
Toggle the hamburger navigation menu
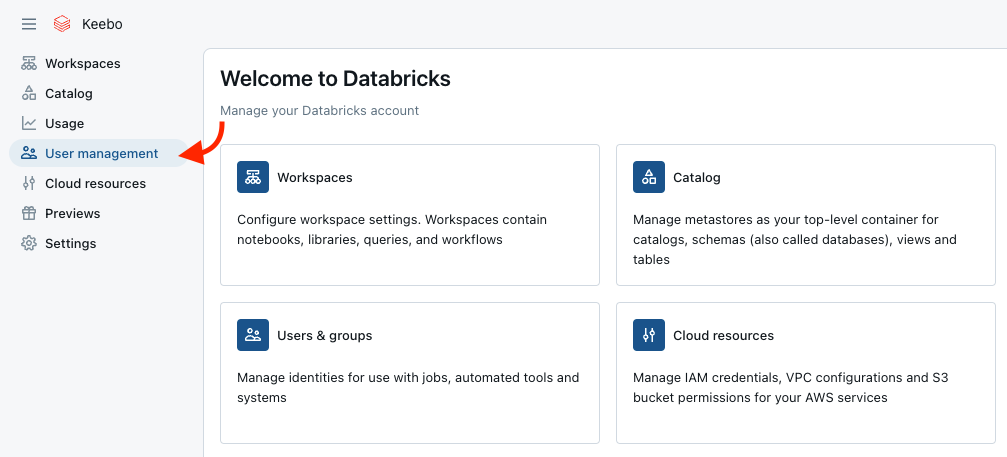pos(29,24)
